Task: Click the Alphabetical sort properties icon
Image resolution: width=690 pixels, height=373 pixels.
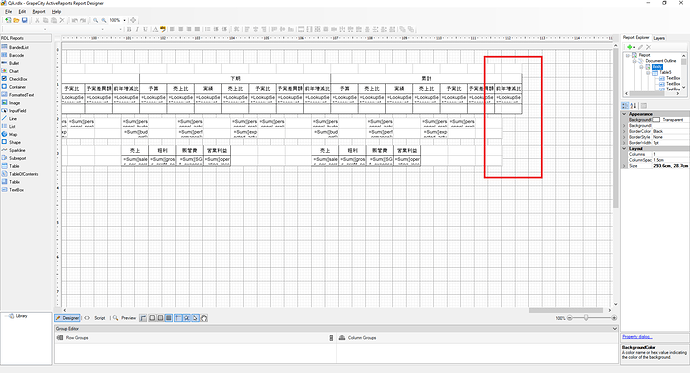Action: tap(633, 106)
